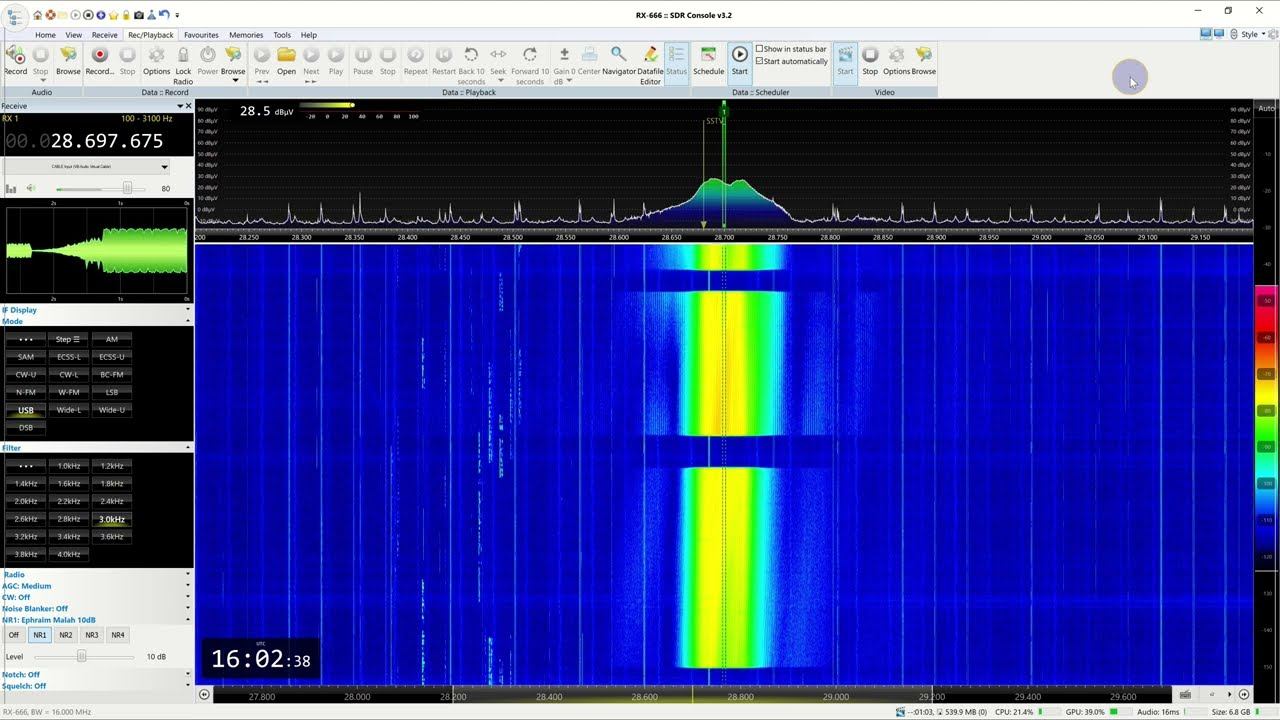
Task: Mute audio with the speaker icon
Action: pyautogui.click(x=30, y=188)
